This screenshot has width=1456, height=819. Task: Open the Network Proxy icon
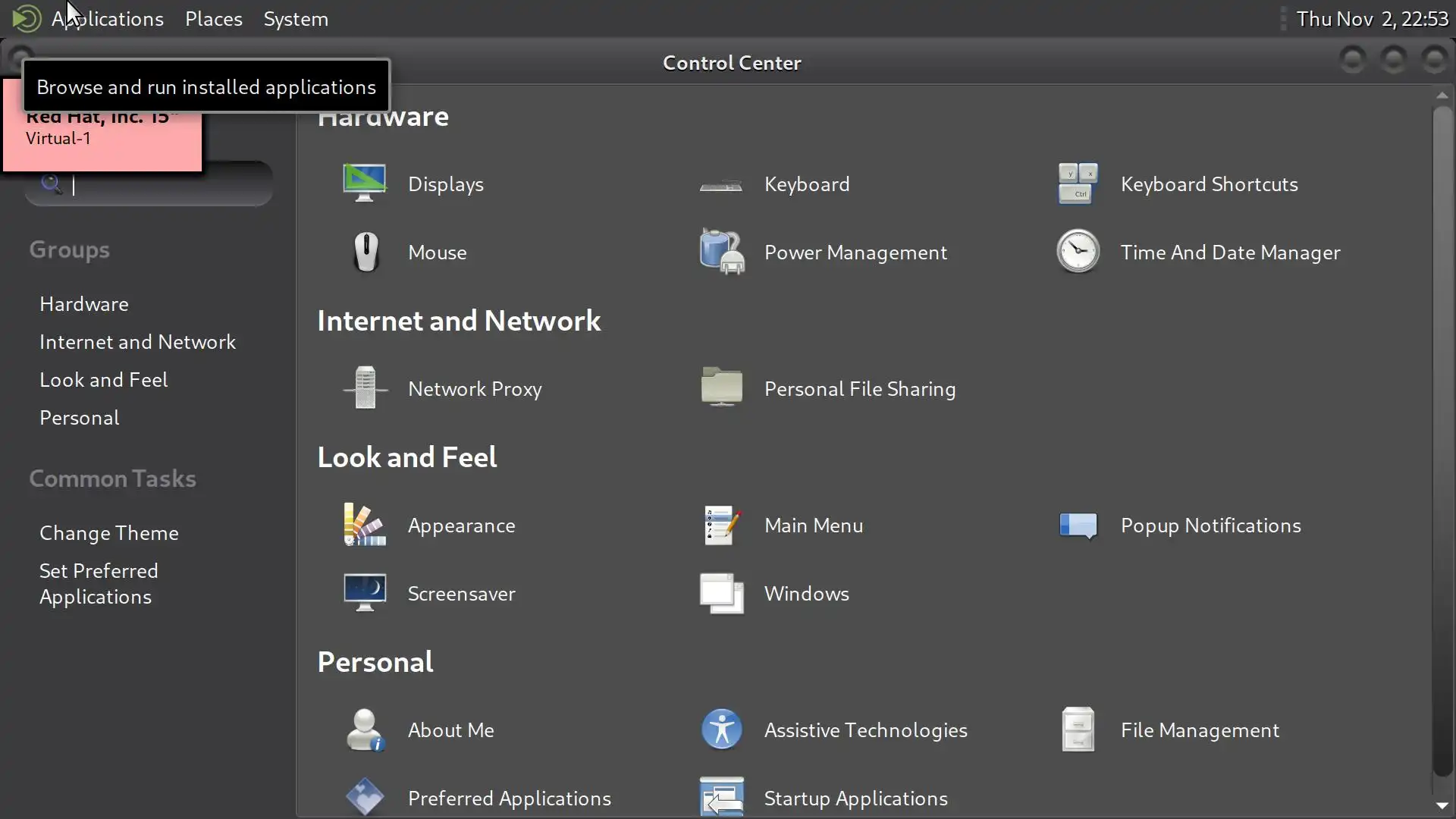[x=365, y=388]
